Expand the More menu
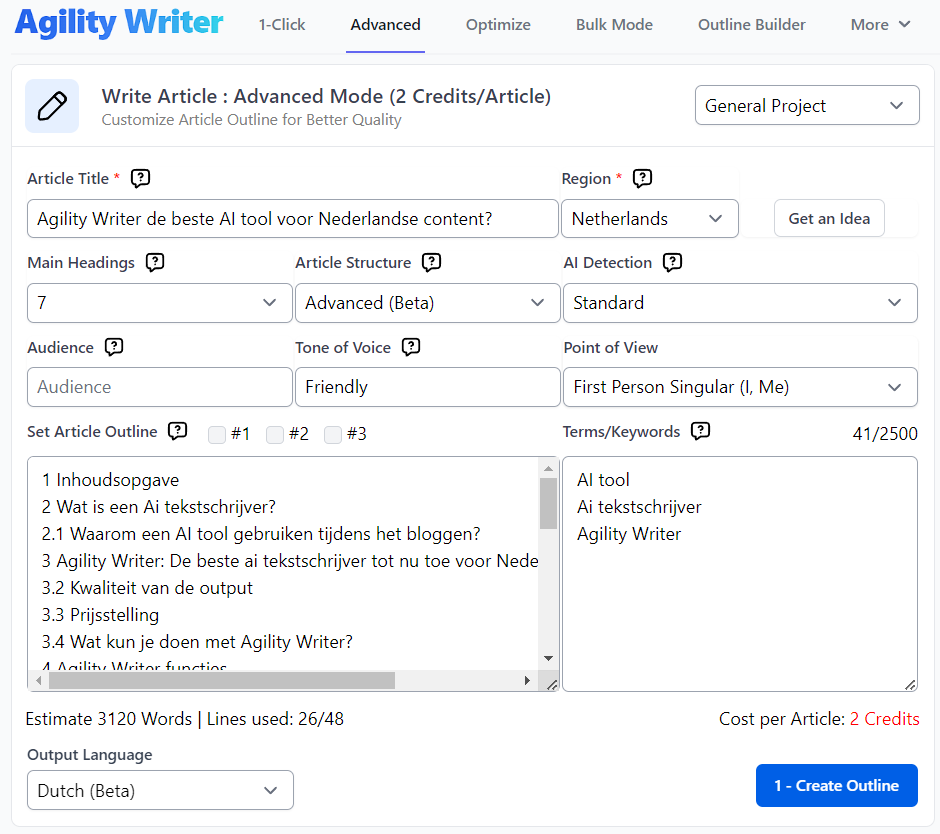 point(880,25)
